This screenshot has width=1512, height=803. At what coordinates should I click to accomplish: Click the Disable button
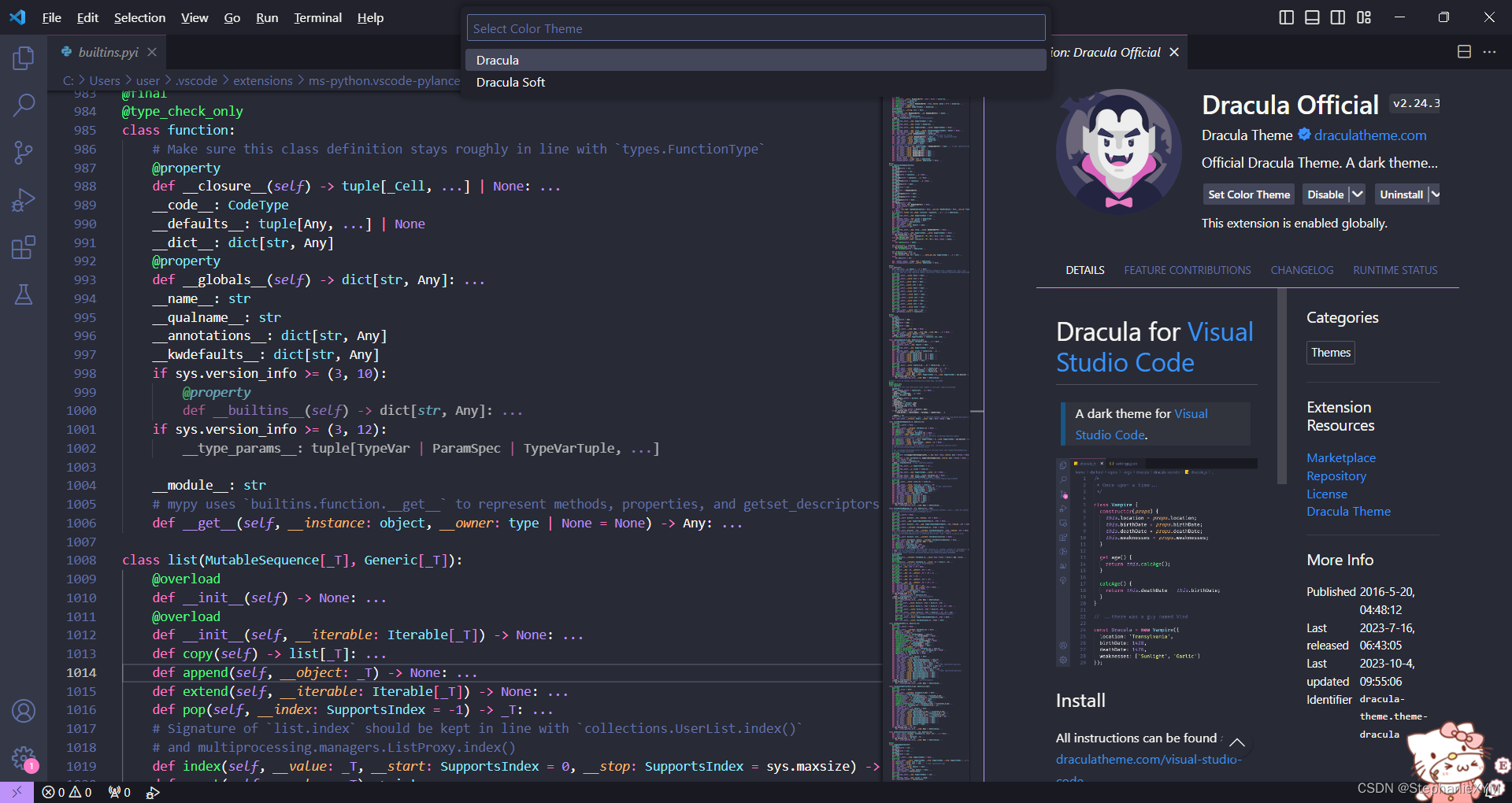(x=1325, y=194)
